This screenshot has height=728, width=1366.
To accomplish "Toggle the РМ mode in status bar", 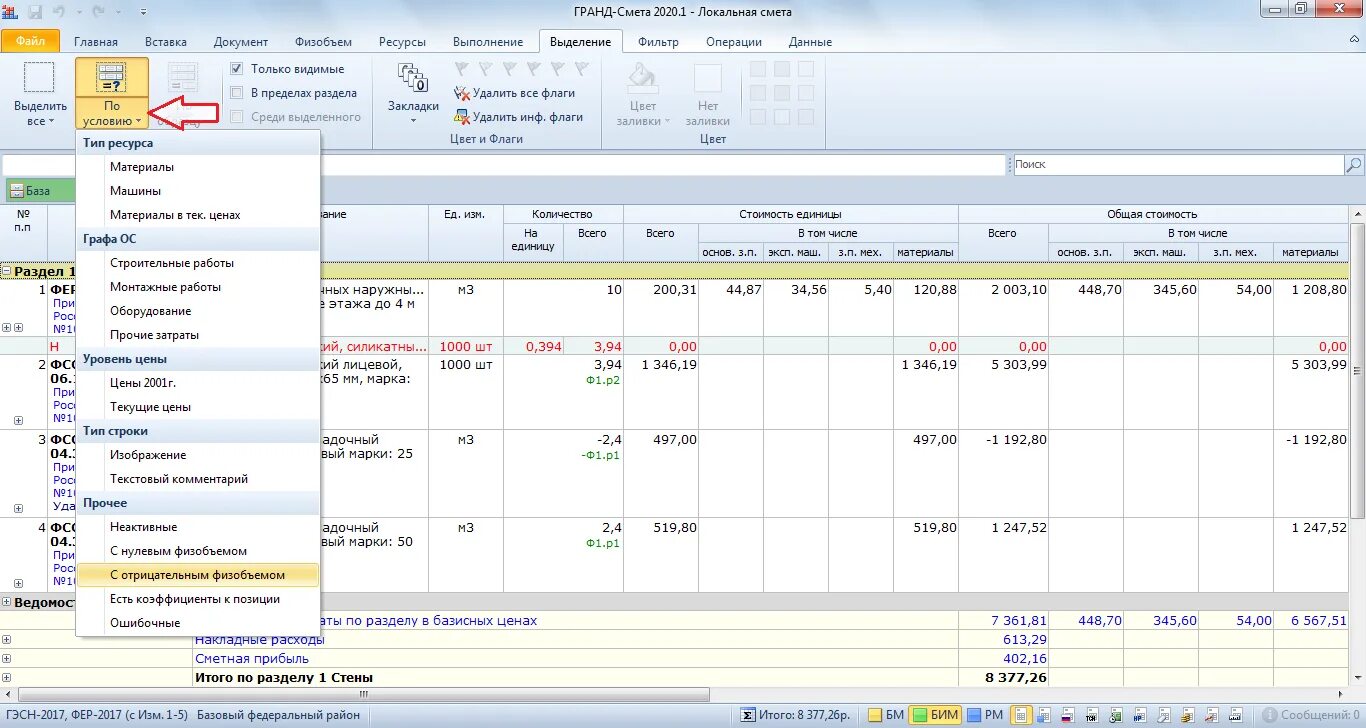I will (x=985, y=715).
